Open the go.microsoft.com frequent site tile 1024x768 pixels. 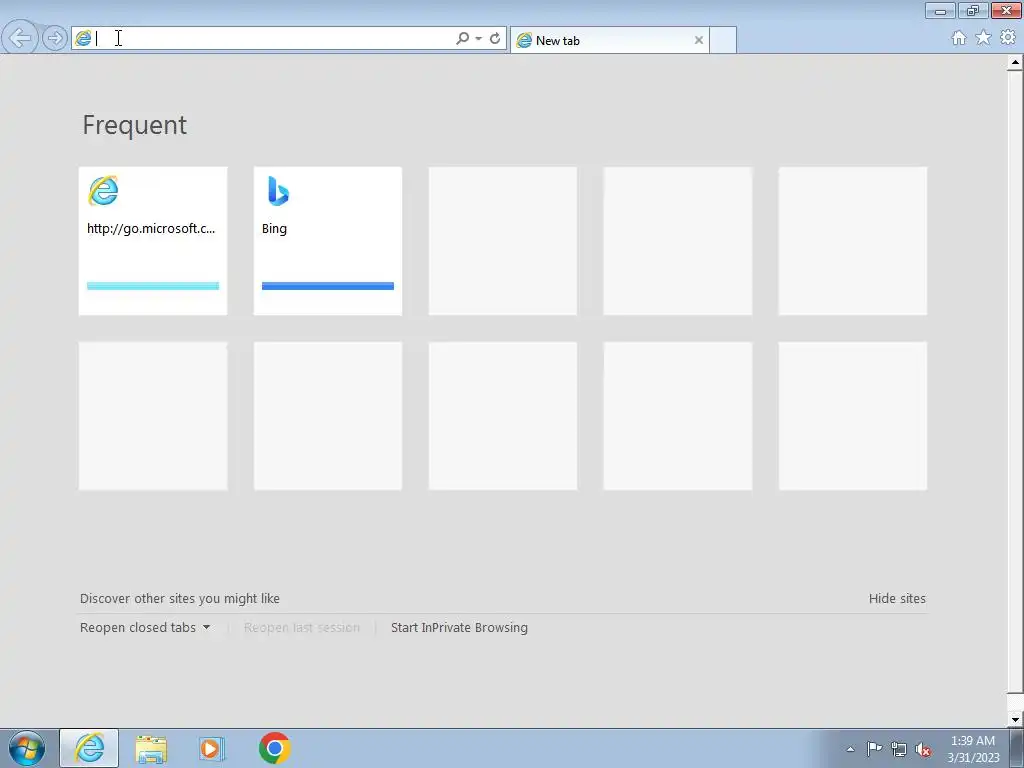(153, 241)
